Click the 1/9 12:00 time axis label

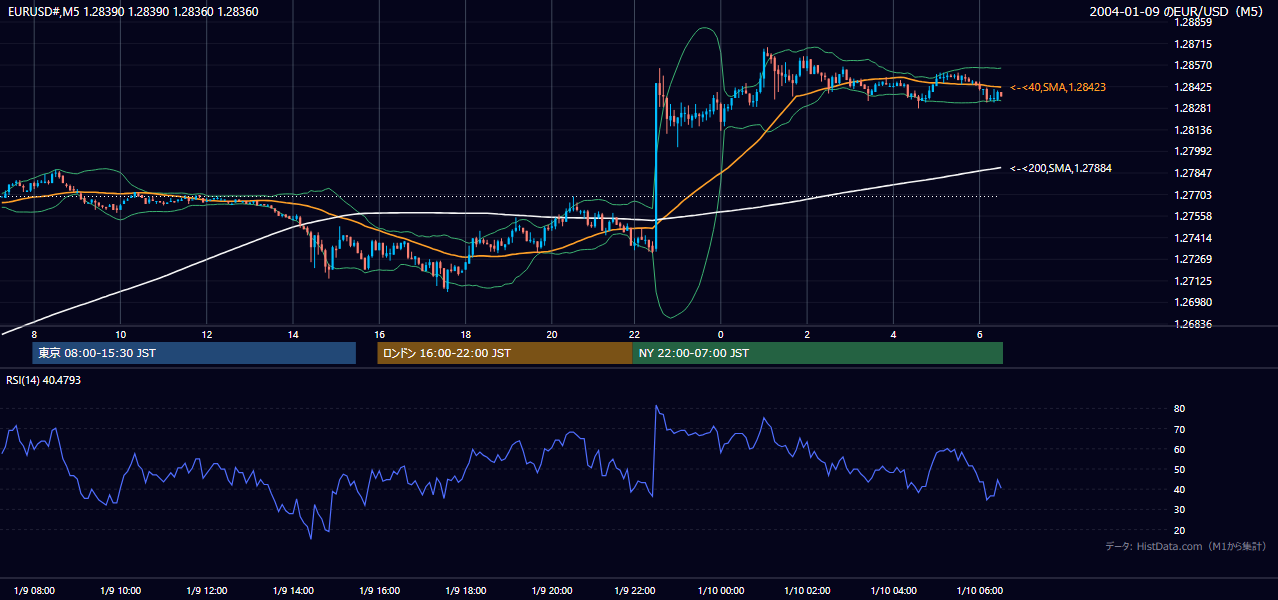point(206,590)
